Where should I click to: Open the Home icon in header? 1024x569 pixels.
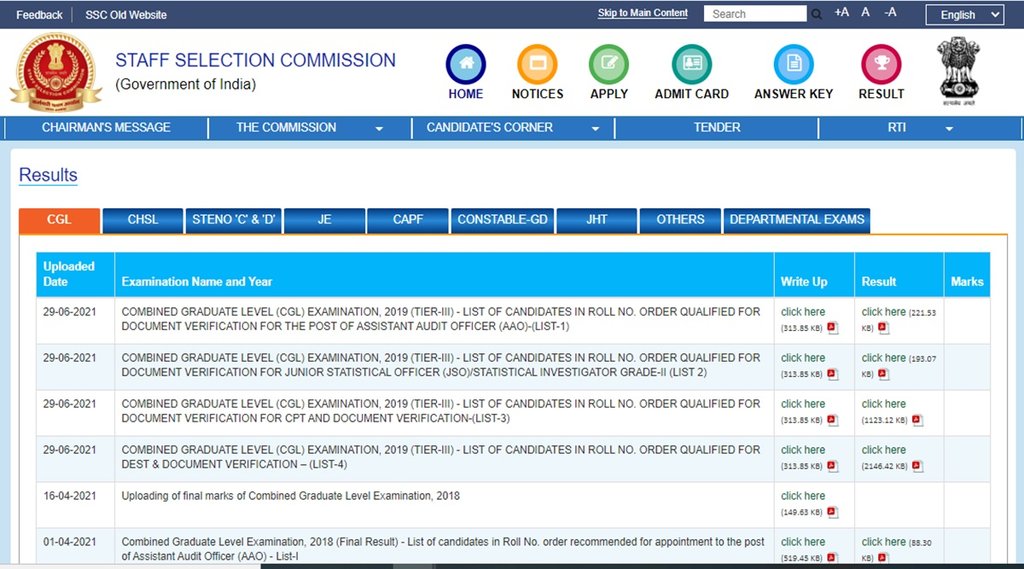pyautogui.click(x=466, y=65)
